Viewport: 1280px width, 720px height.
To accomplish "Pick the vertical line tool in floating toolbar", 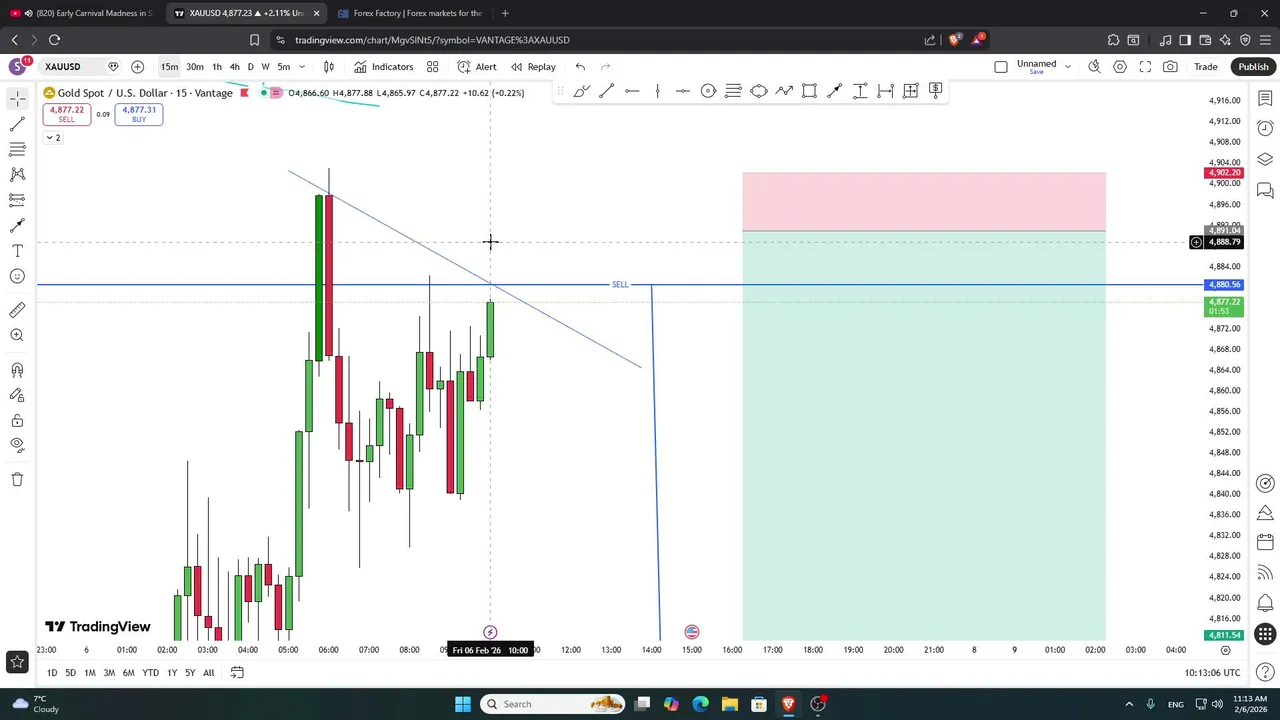I will click(x=657, y=91).
